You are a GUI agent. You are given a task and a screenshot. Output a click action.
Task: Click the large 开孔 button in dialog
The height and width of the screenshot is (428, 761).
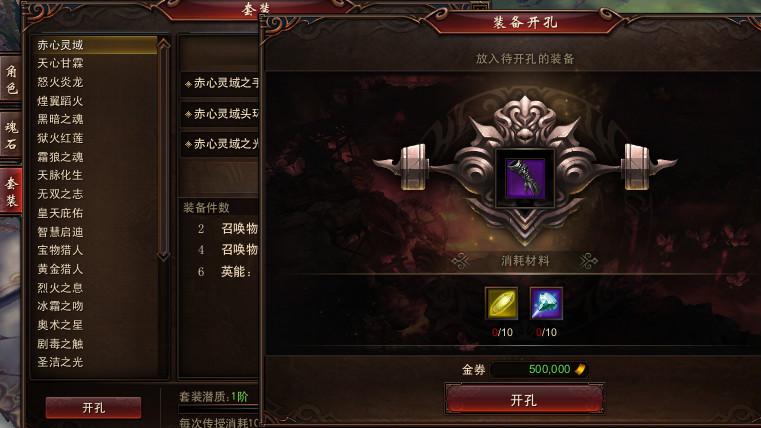[x=524, y=399]
